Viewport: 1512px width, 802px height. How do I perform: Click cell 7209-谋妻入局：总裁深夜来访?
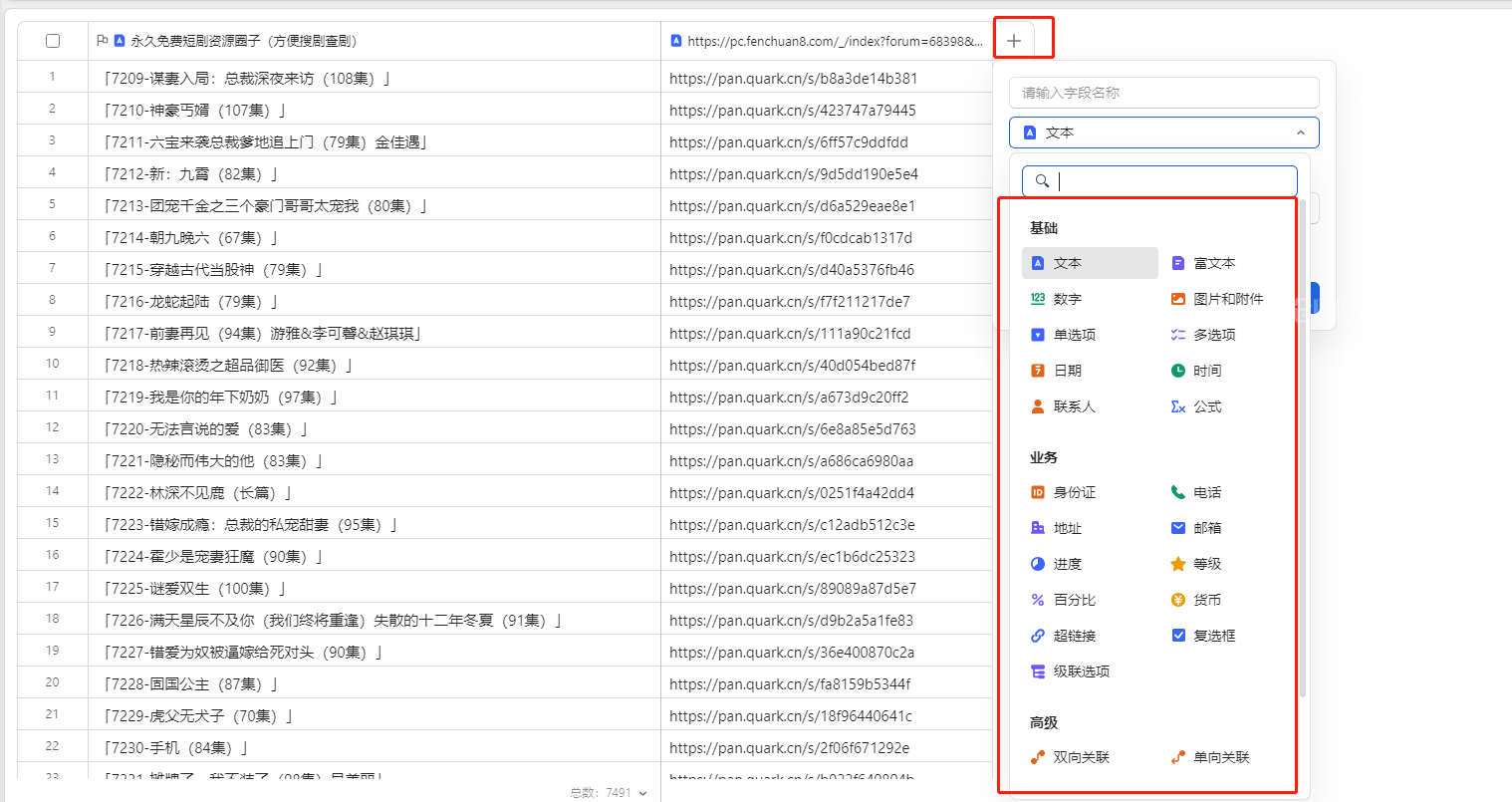point(375,78)
